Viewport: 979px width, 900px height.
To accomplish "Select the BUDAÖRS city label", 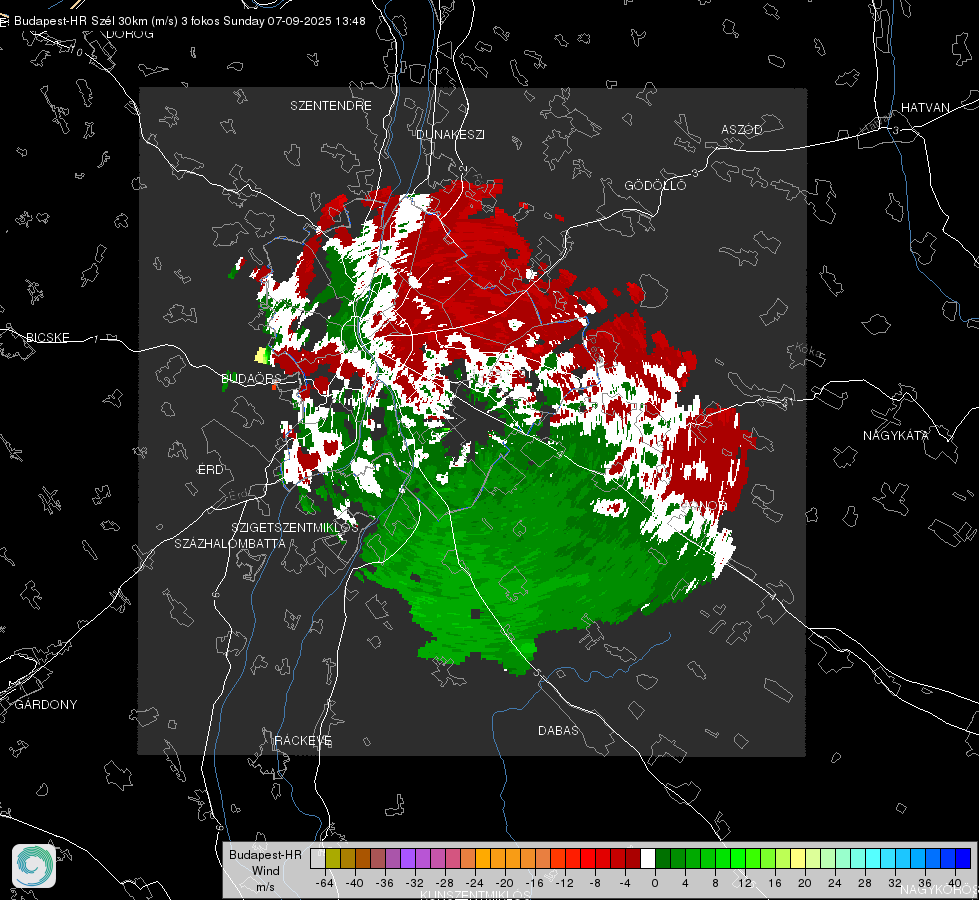I will (x=251, y=378).
